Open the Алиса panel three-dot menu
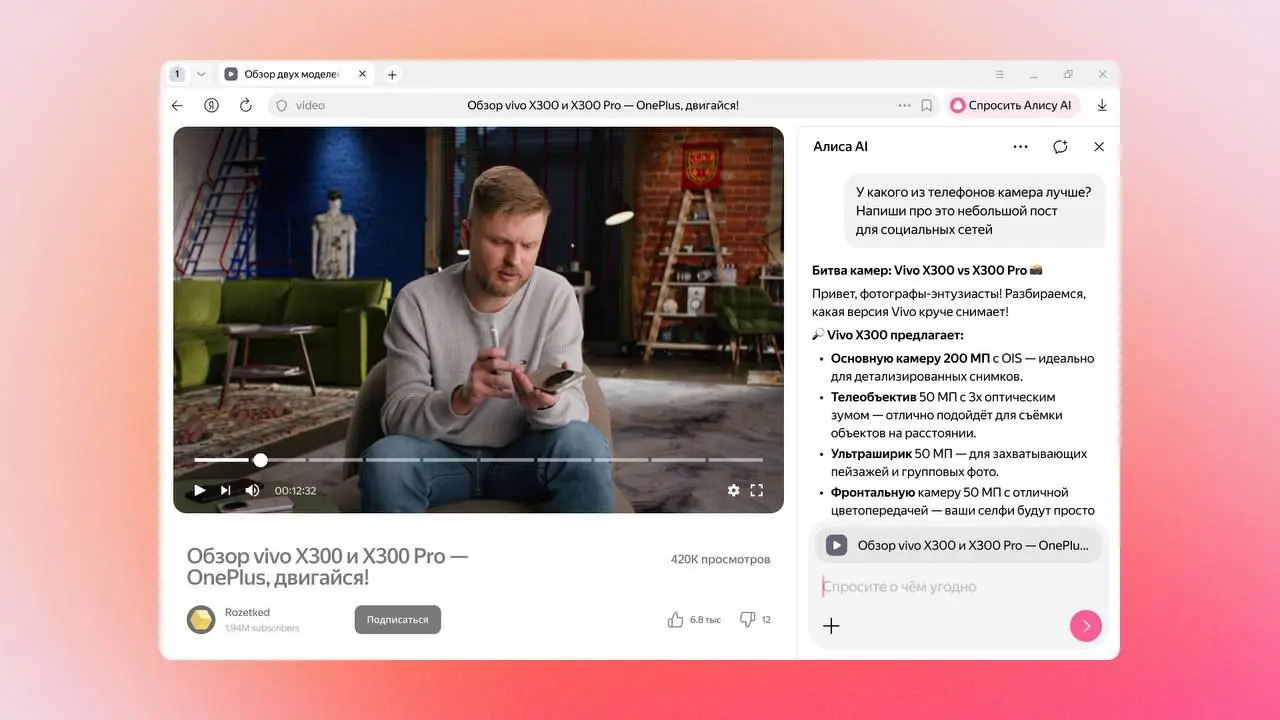1280x720 pixels. point(1020,146)
